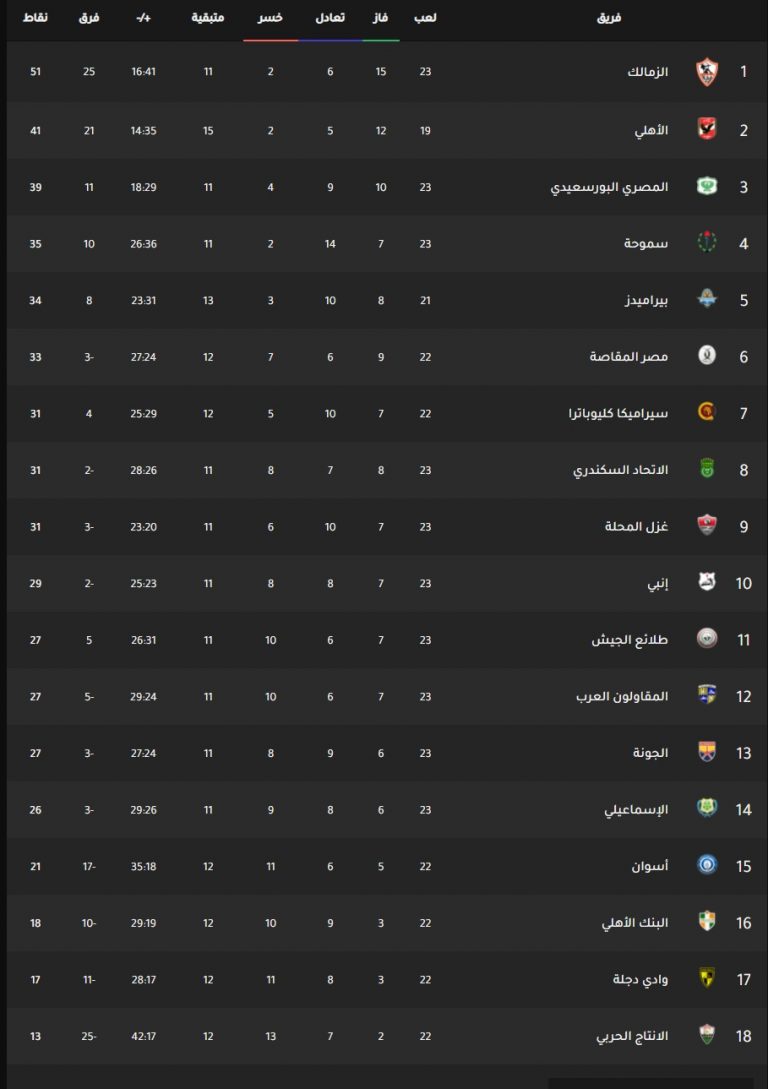Click team name الاتحاد السكندري

tap(620, 470)
